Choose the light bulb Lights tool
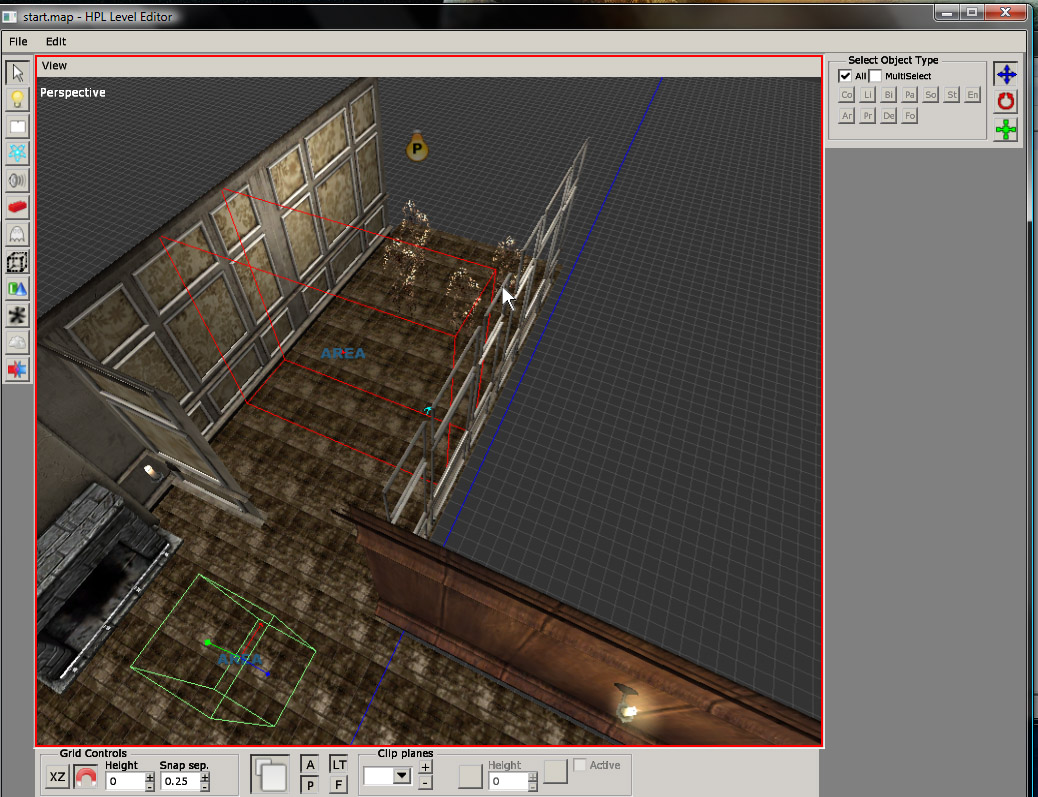 tap(17, 100)
